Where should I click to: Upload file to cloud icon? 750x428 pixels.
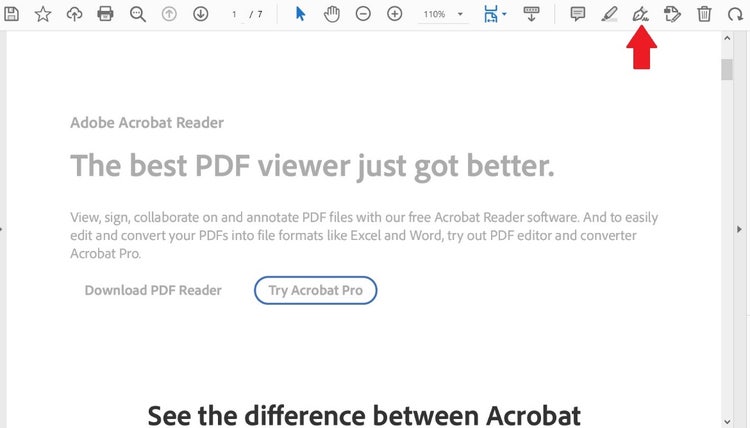tap(74, 14)
